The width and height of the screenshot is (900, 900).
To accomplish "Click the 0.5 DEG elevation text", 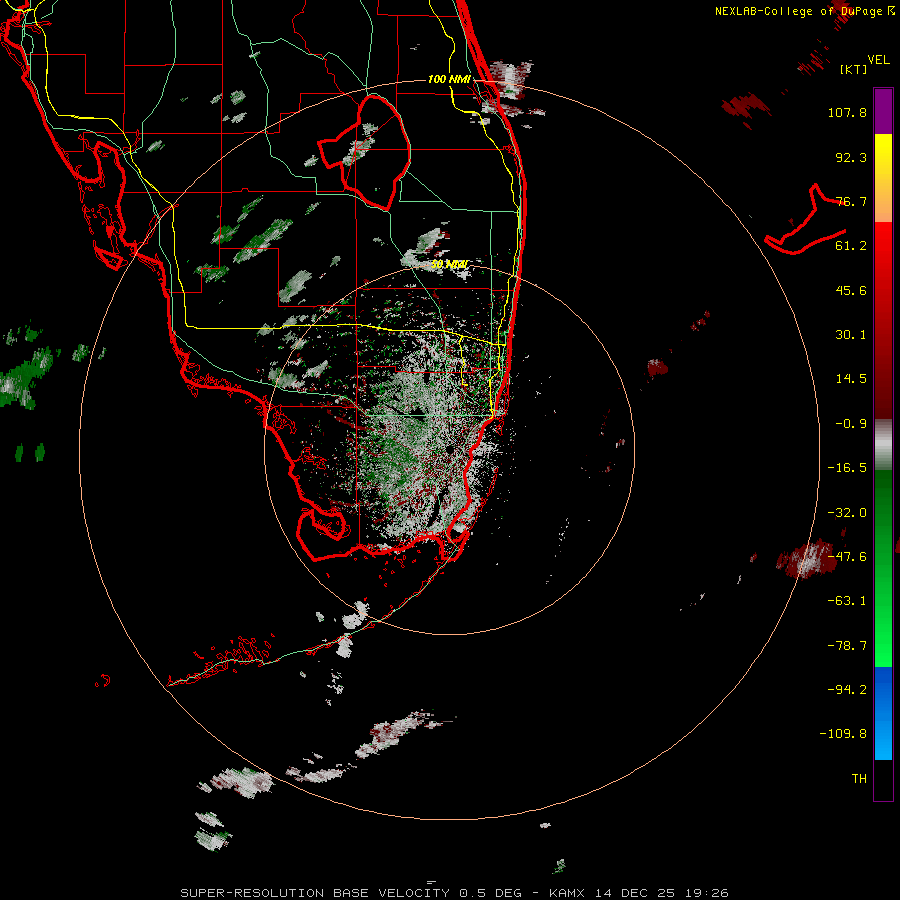I will [490, 893].
